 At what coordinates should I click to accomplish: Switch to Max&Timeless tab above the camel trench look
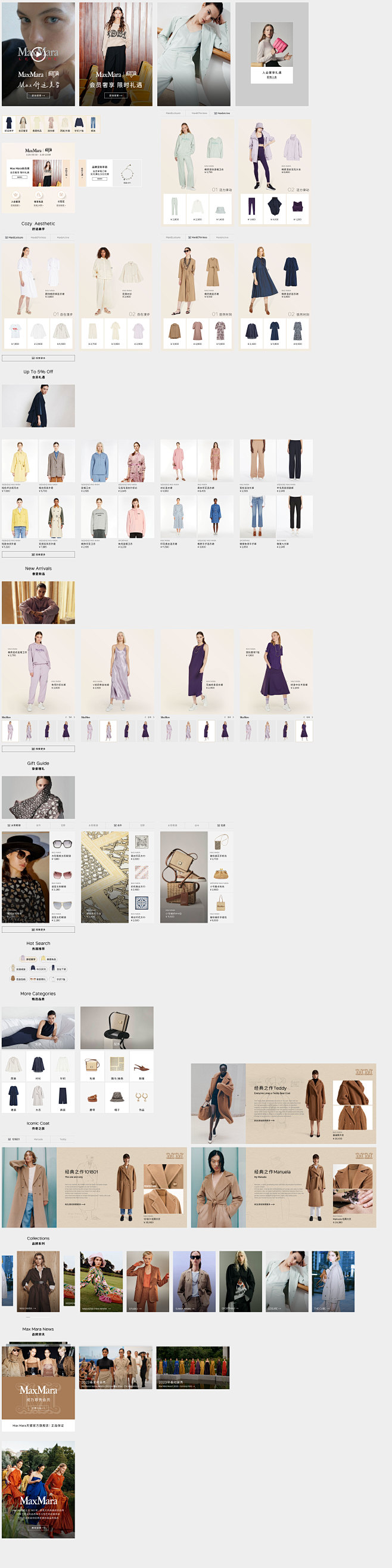(198, 237)
